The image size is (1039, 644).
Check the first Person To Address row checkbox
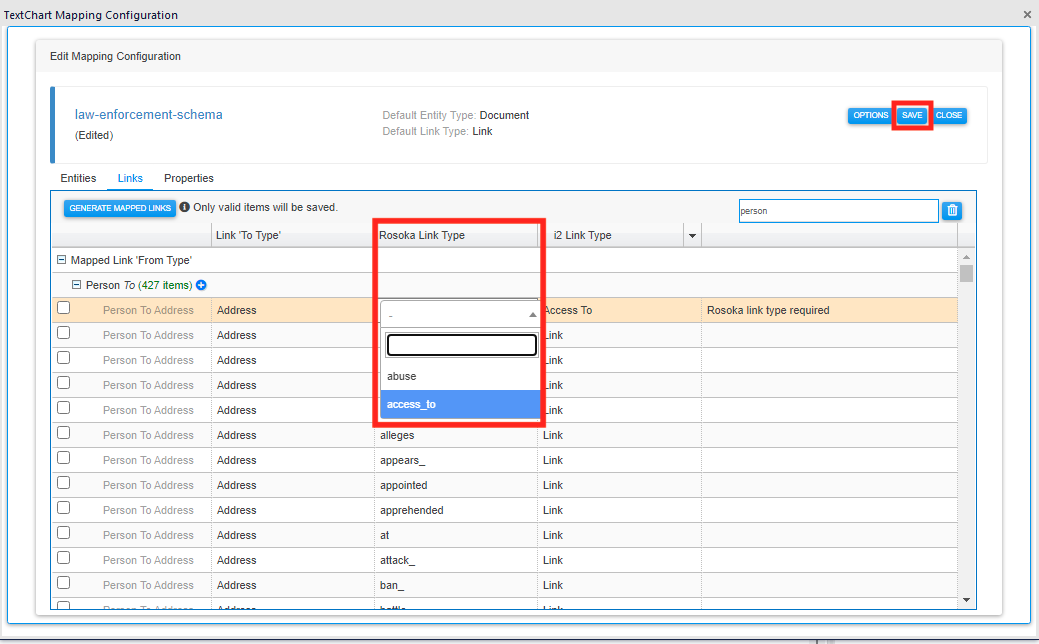(x=64, y=309)
